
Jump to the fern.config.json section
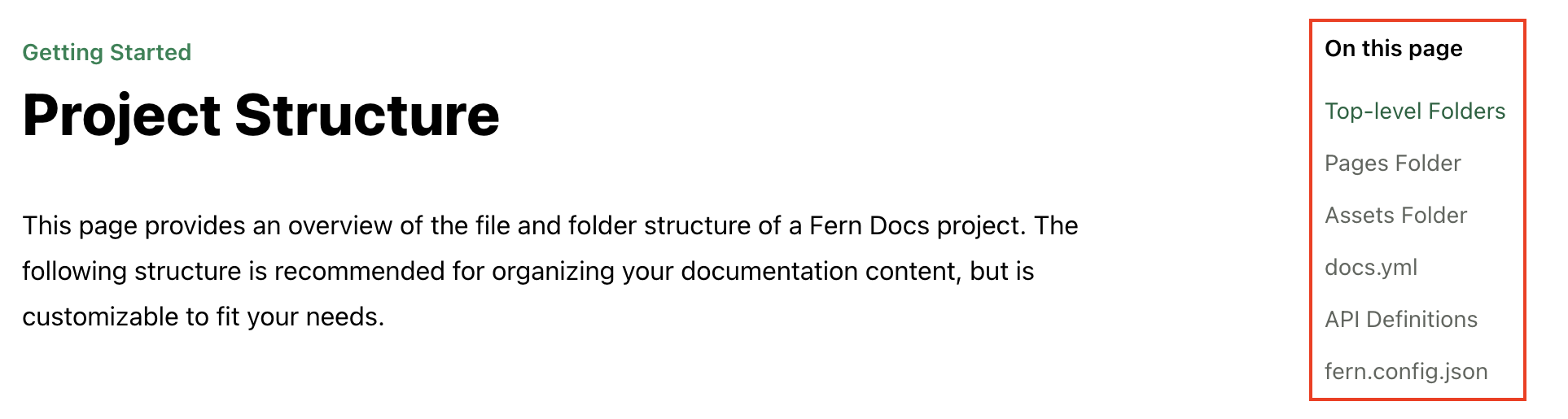[1405, 372]
